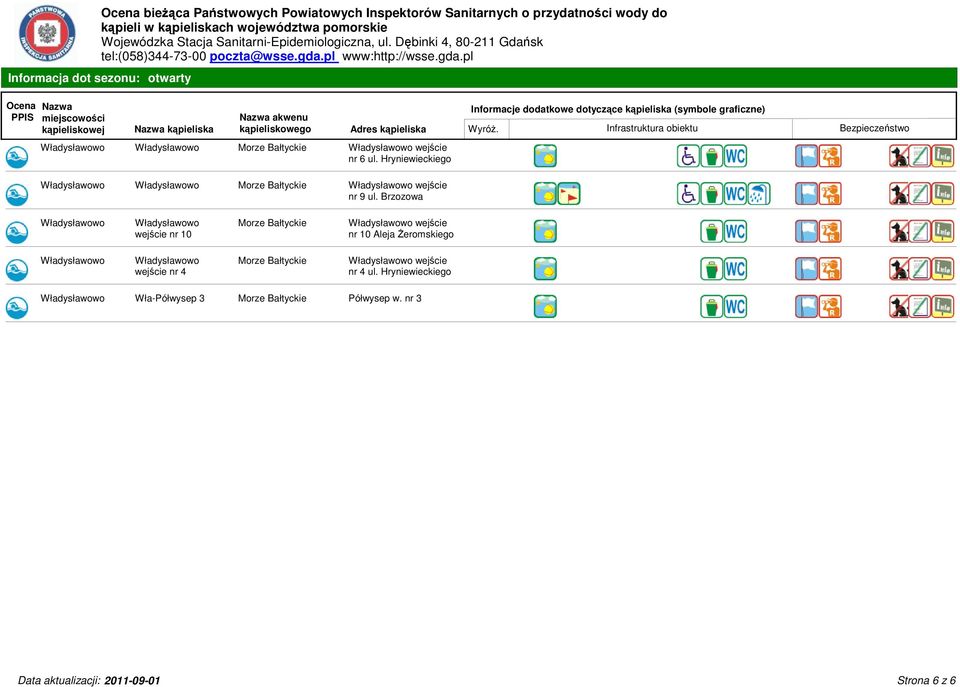The height and width of the screenshot is (687, 960).
Task: Click the WC icon in Półwysep w. nr 3 row
Action: 735,307
